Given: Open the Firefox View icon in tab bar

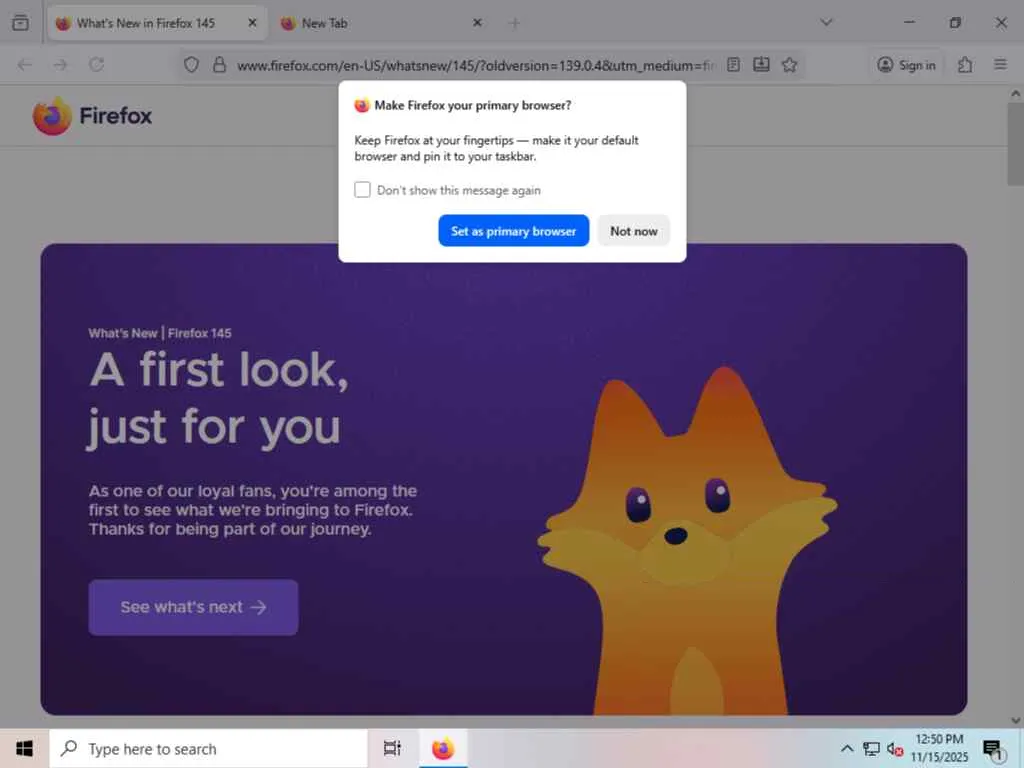Looking at the screenshot, I should (x=20, y=23).
